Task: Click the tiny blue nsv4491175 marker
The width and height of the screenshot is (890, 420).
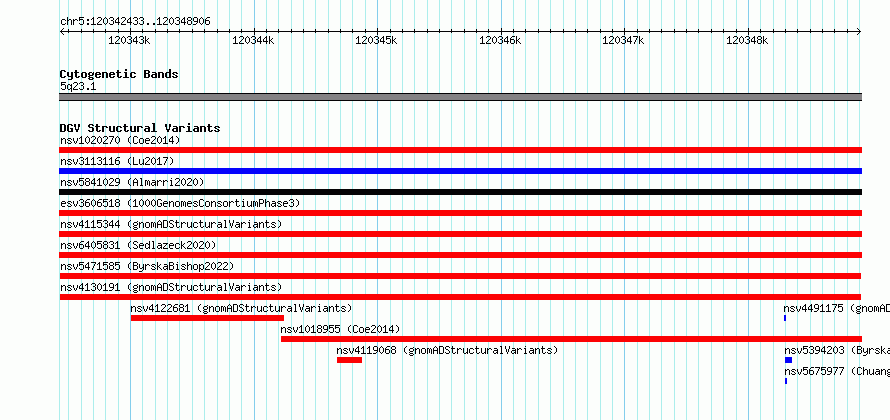Action: pos(785,318)
